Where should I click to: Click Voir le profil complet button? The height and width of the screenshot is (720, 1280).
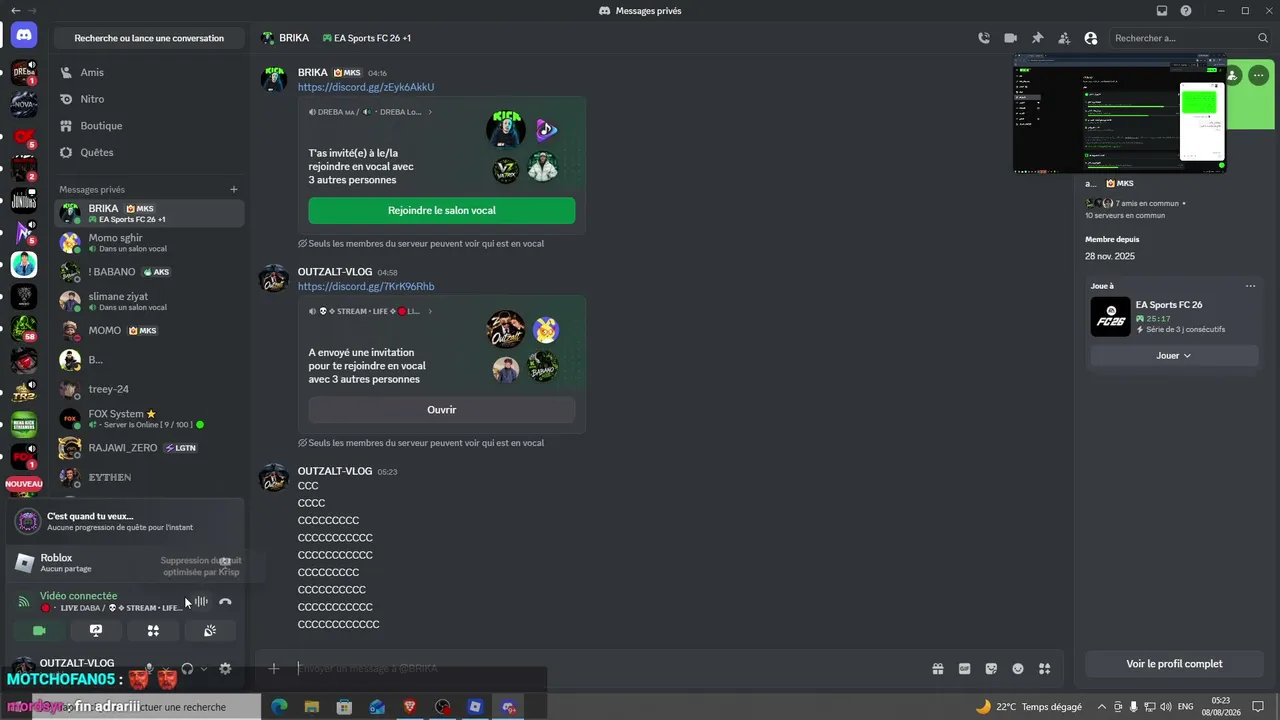pyautogui.click(x=1174, y=664)
